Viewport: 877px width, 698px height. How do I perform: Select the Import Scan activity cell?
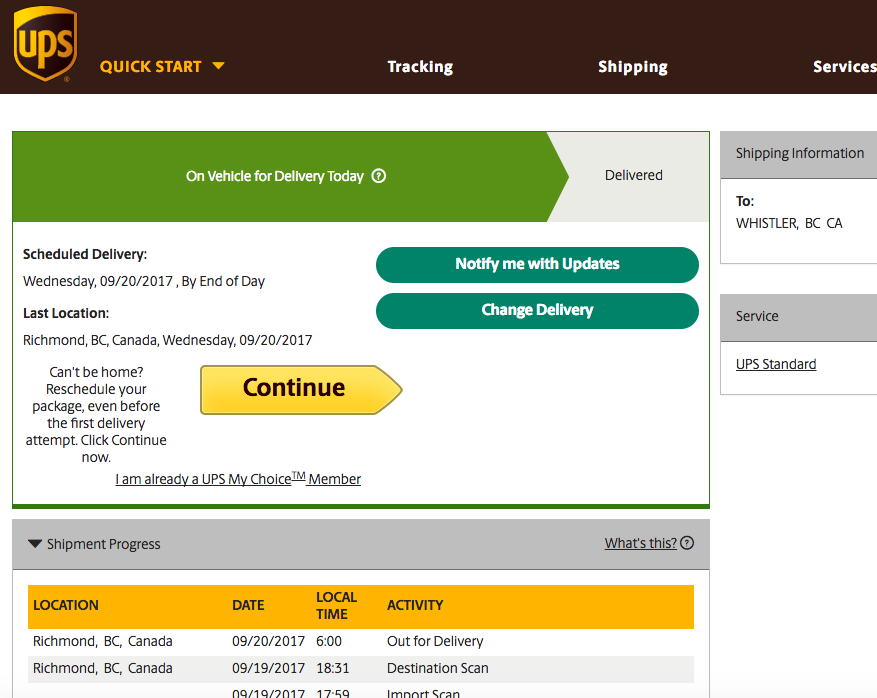click(x=423, y=694)
